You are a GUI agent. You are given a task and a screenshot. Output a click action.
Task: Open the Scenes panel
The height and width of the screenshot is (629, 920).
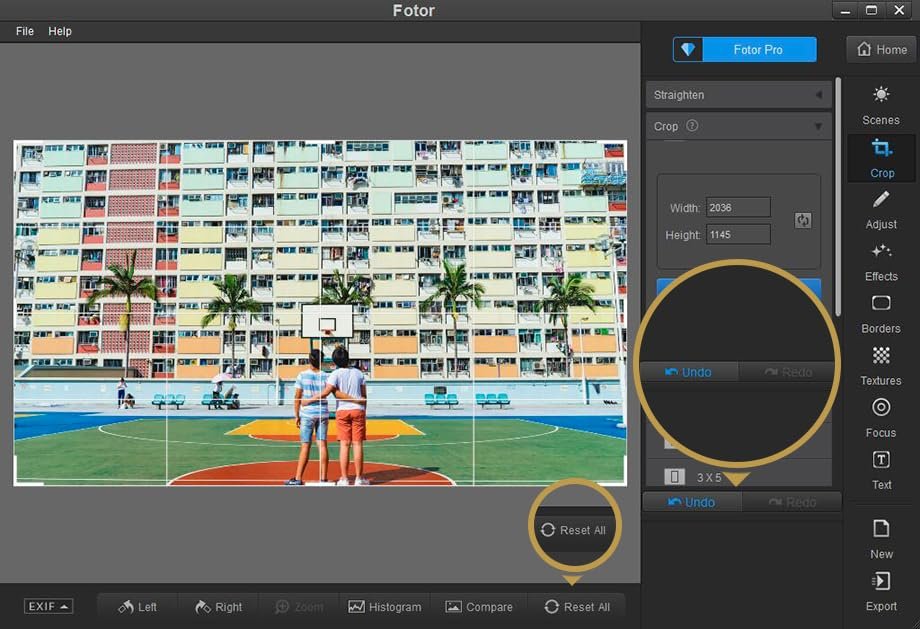point(881,106)
